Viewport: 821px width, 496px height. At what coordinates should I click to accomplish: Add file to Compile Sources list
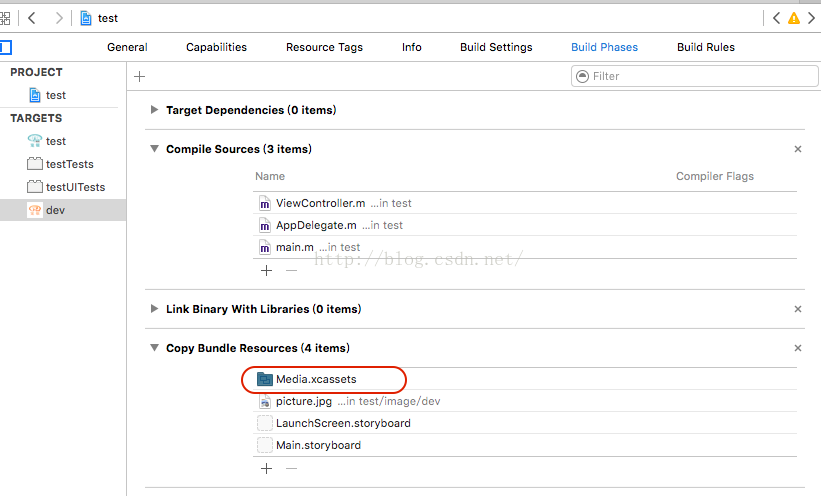[267, 270]
